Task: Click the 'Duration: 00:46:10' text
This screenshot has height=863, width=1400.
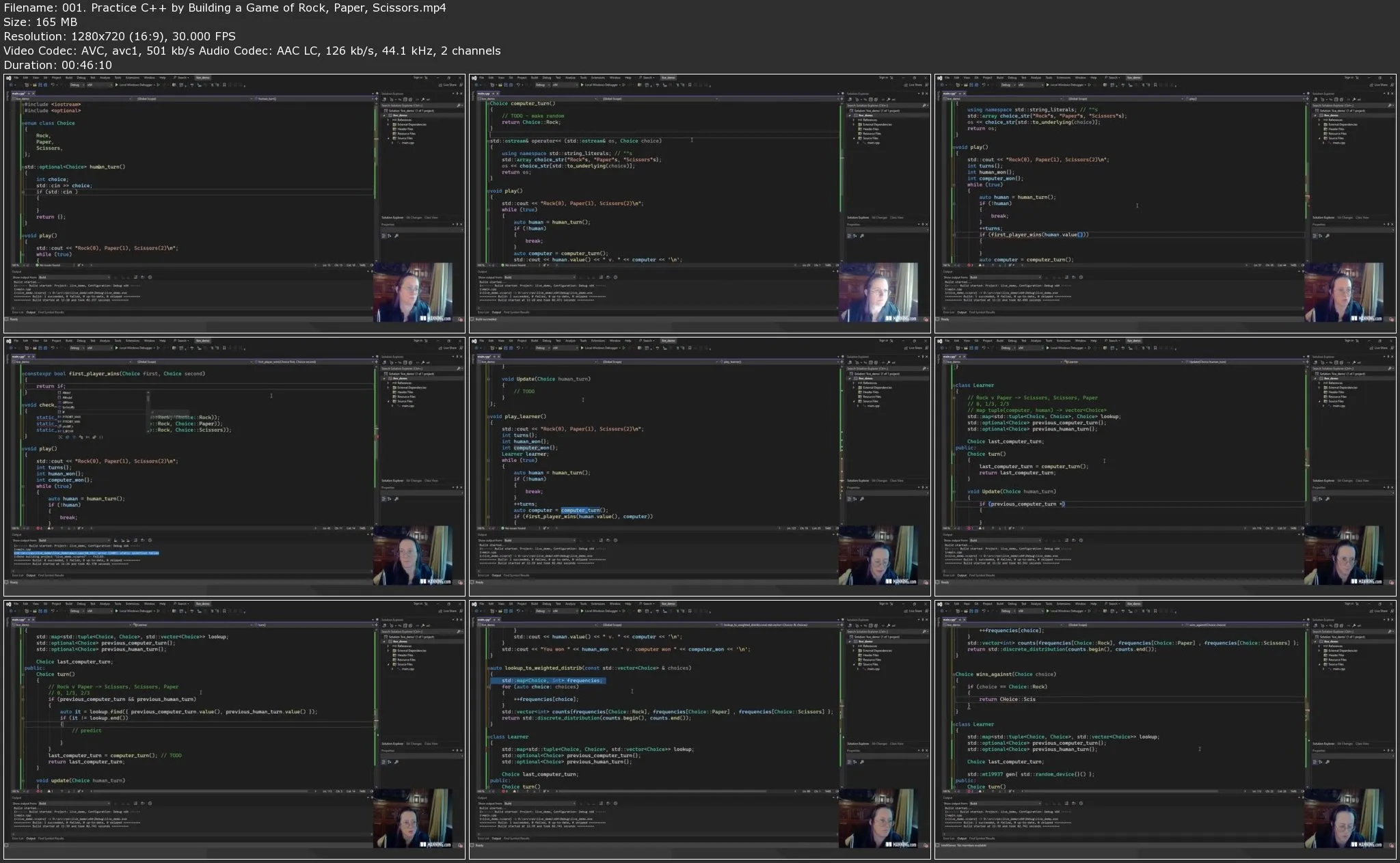Action: 57,65
